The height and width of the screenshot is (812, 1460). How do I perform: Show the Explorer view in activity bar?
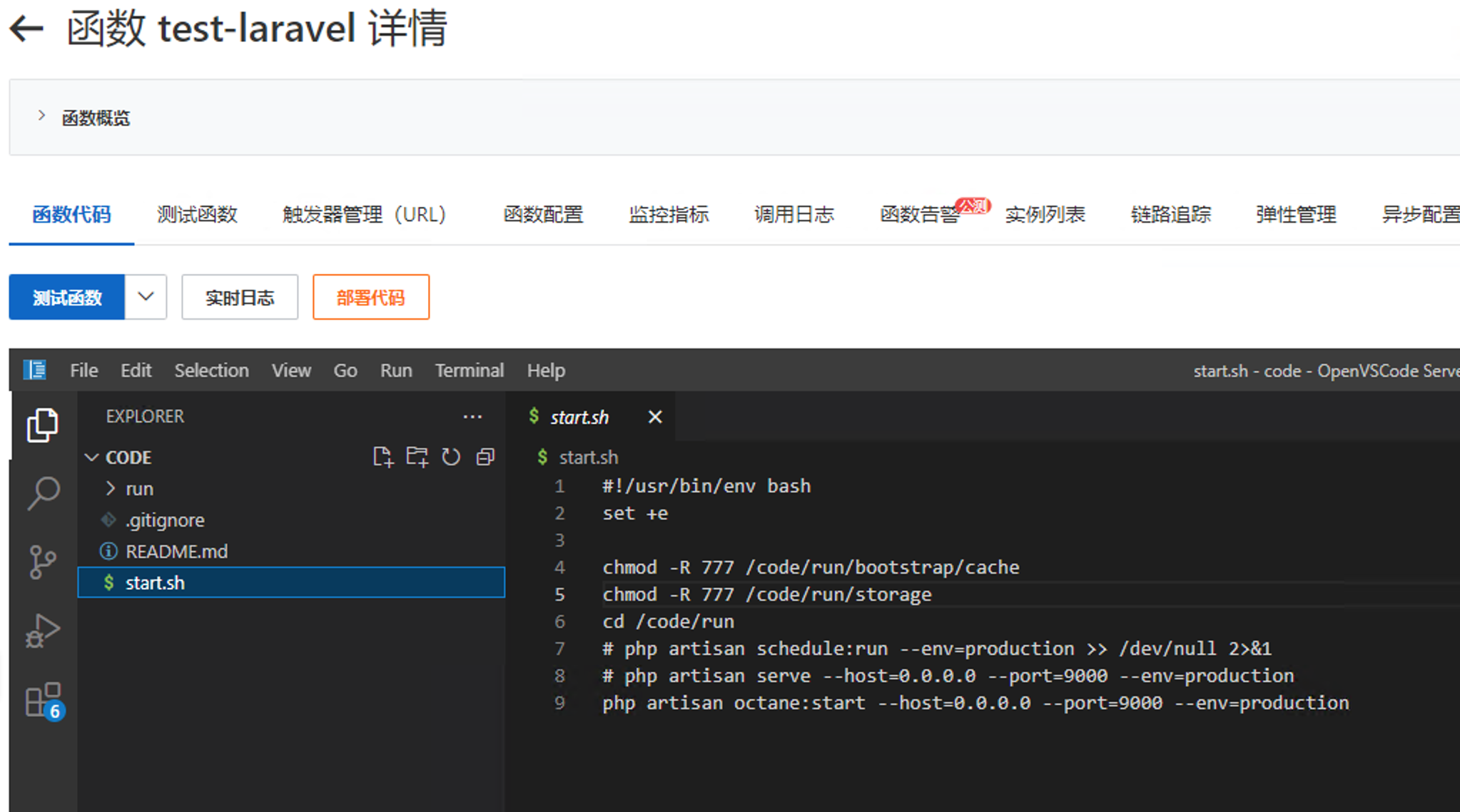pyautogui.click(x=43, y=425)
